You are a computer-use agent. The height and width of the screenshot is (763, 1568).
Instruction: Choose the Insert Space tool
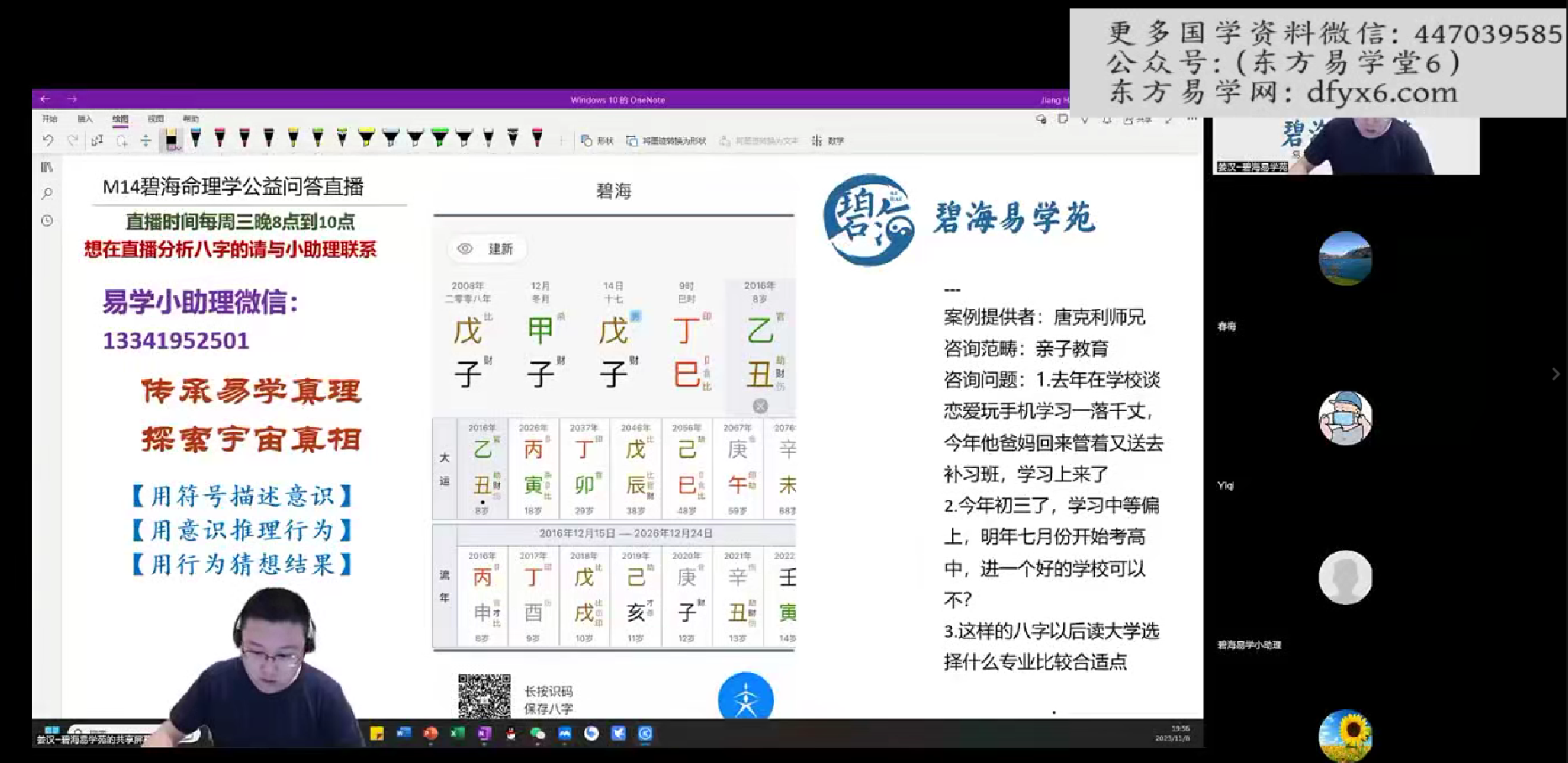tap(145, 140)
